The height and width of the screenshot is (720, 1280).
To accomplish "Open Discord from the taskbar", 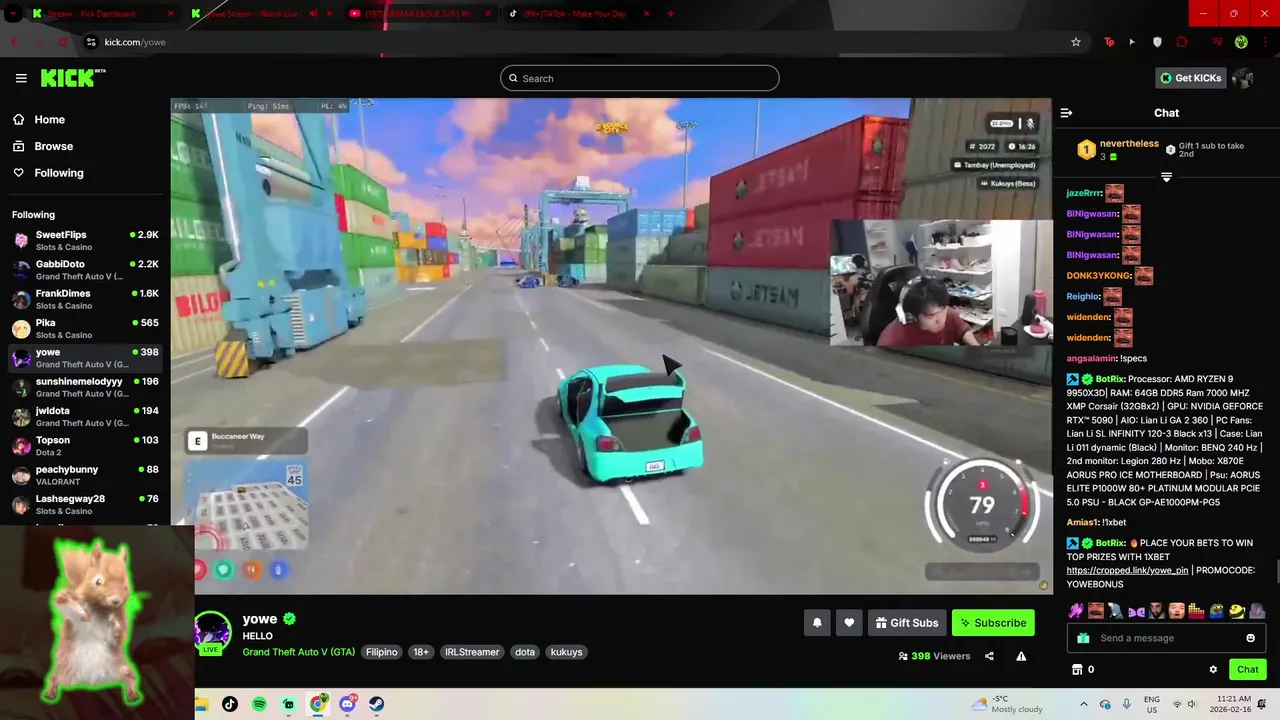I will click(x=347, y=704).
